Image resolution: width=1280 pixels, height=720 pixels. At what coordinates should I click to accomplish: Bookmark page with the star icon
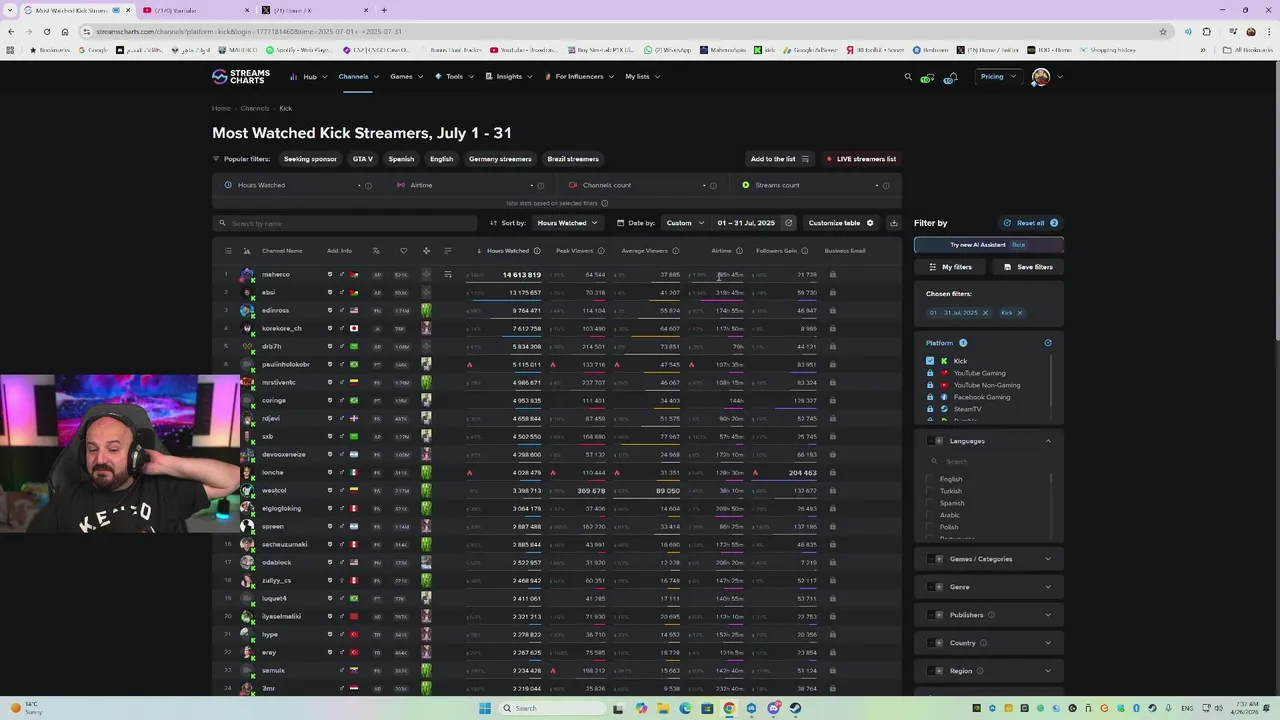click(1162, 32)
